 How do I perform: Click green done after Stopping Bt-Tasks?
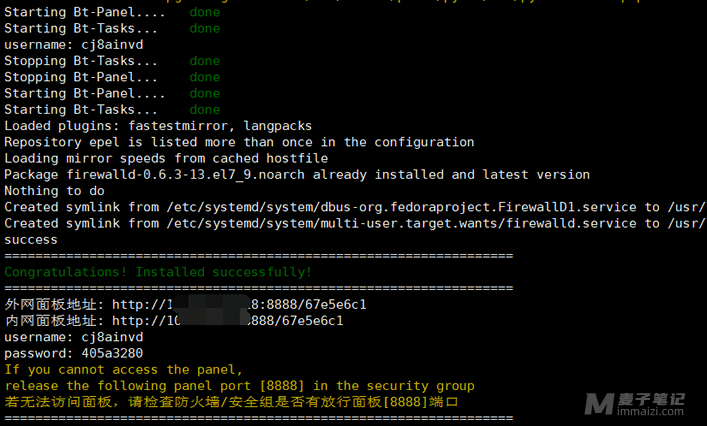coord(205,61)
